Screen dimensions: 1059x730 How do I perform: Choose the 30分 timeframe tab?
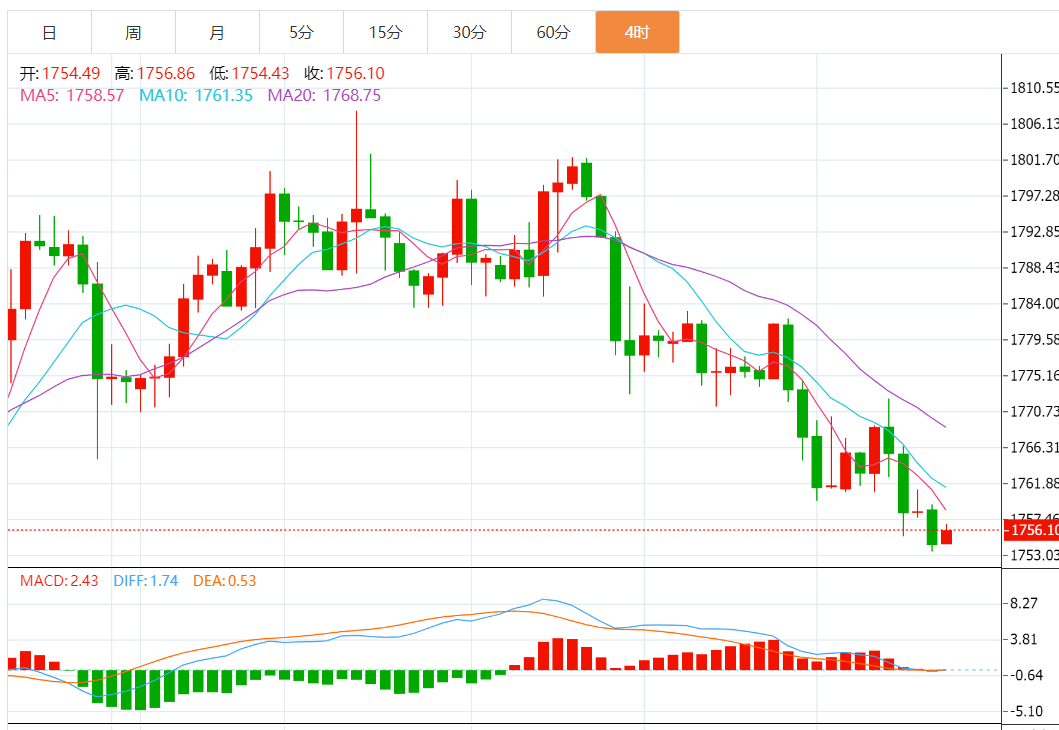pos(469,32)
